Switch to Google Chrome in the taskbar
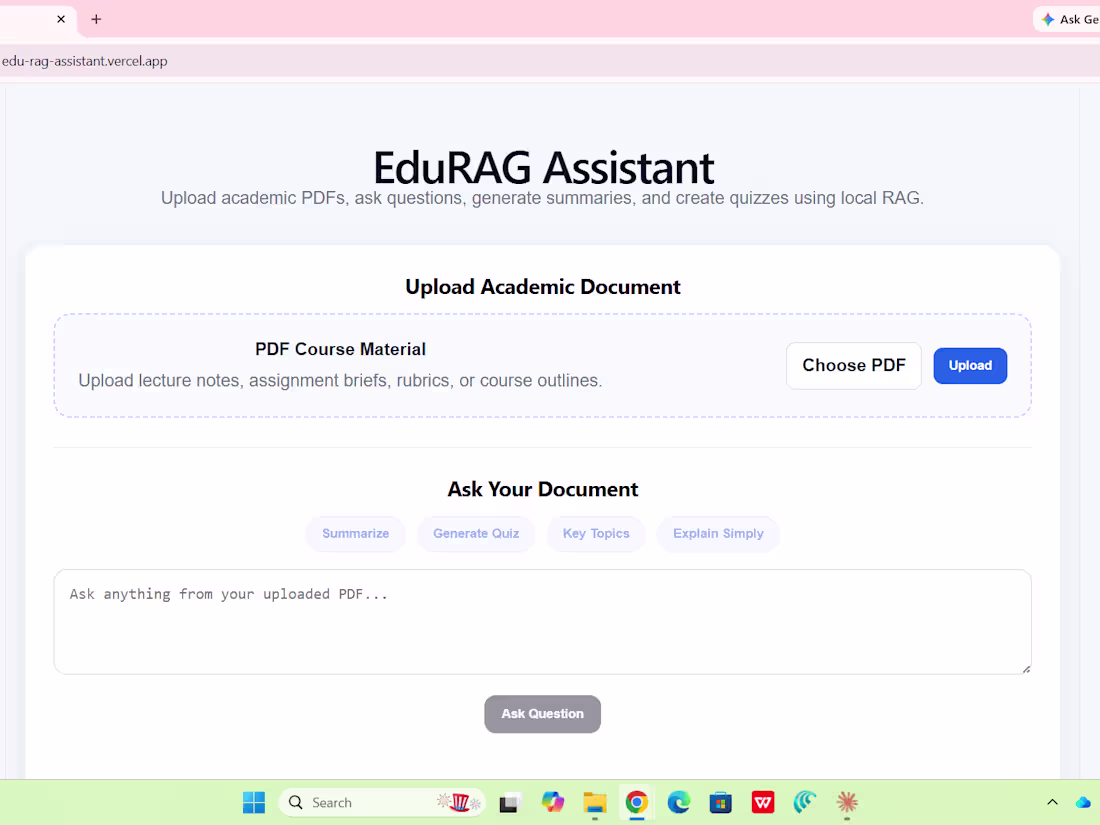Image resolution: width=1100 pixels, height=825 pixels. (x=636, y=802)
